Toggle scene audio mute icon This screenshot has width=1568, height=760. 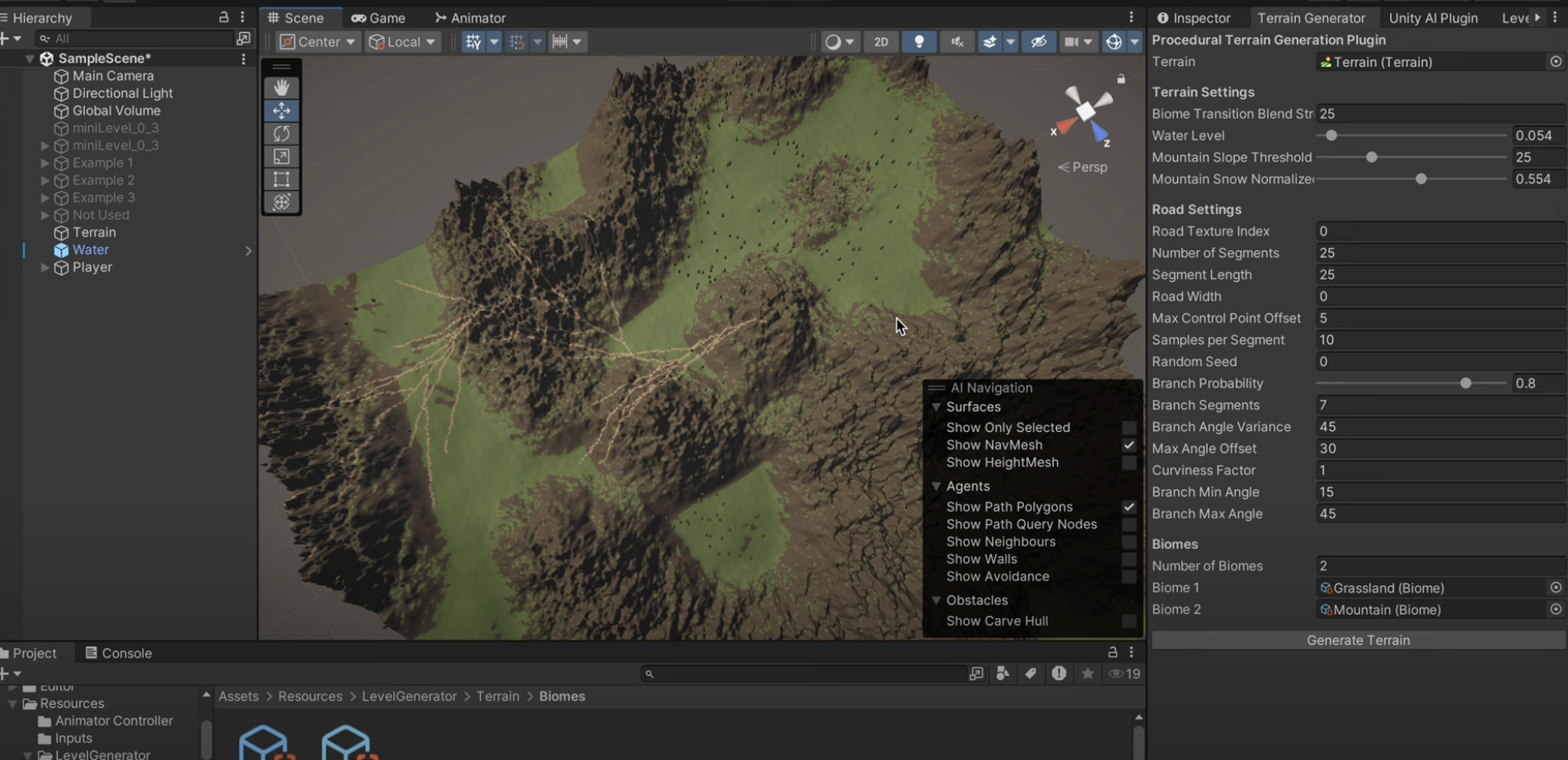click(x=957, y=42)
